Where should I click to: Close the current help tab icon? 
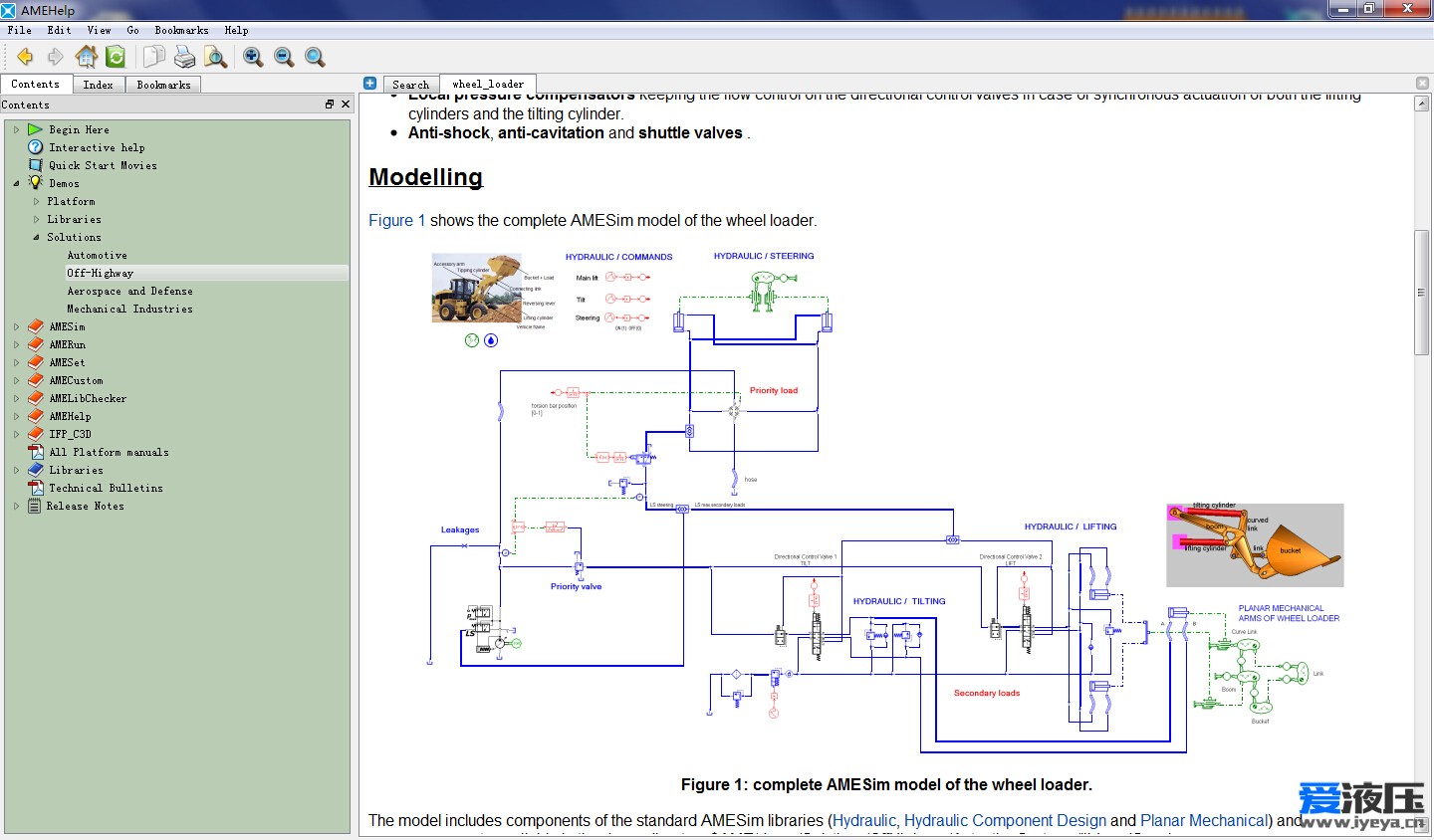[x=1422, y=84]
